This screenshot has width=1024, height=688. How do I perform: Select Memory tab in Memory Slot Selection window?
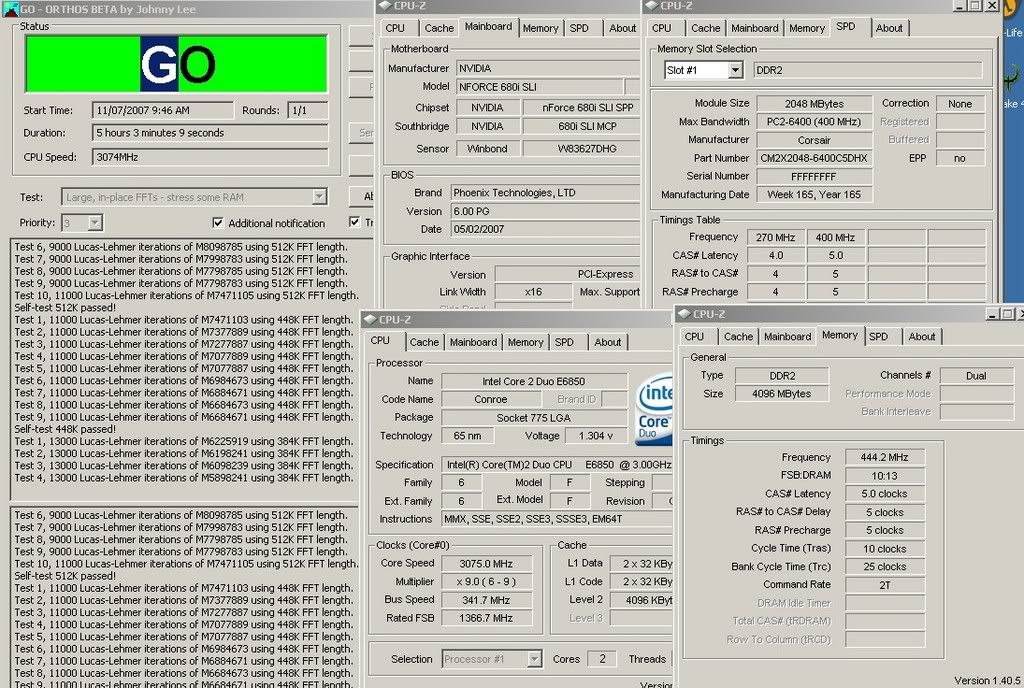click(x=807, y=28)
